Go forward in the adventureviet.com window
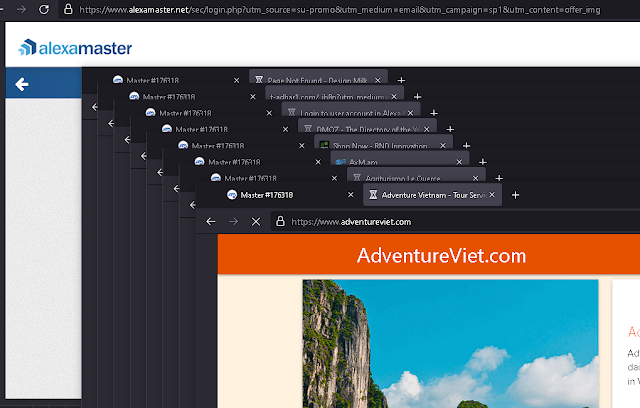This screenshot has height=408, width=640. [x=233, y=222]
